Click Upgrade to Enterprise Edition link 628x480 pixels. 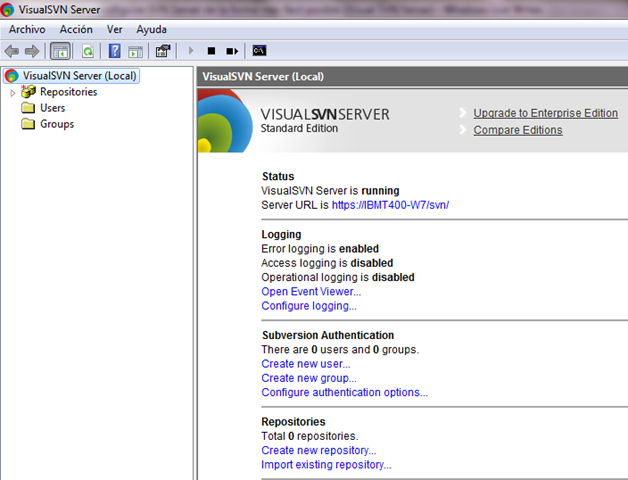click(x=545, y=113)
